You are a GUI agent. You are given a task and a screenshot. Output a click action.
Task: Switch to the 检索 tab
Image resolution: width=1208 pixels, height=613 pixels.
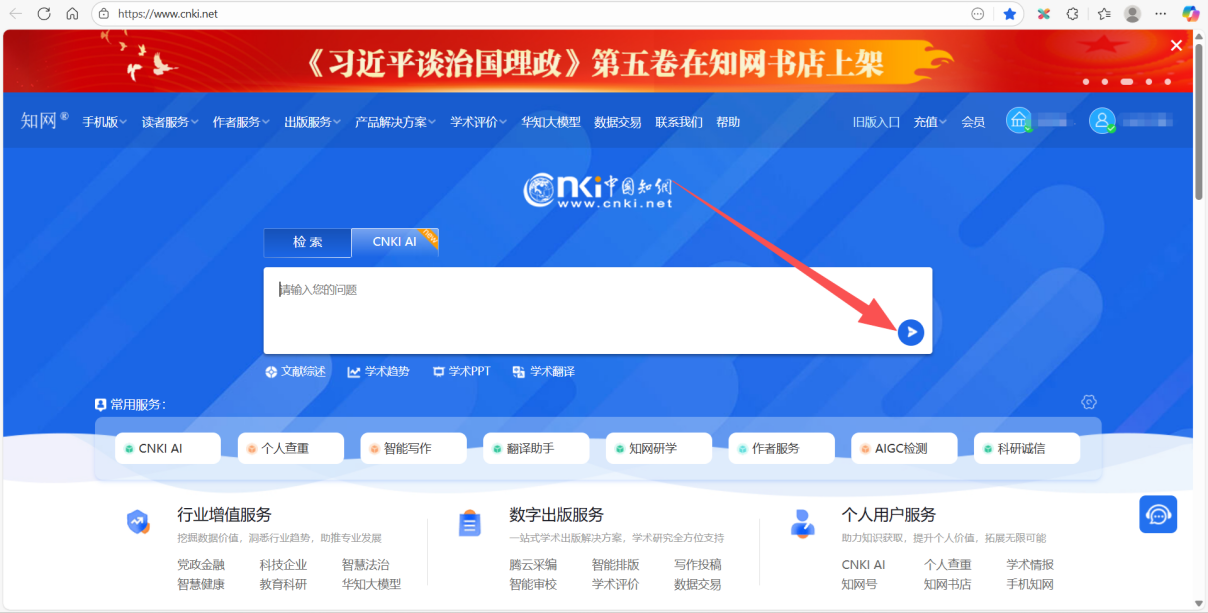click(308, 242)
